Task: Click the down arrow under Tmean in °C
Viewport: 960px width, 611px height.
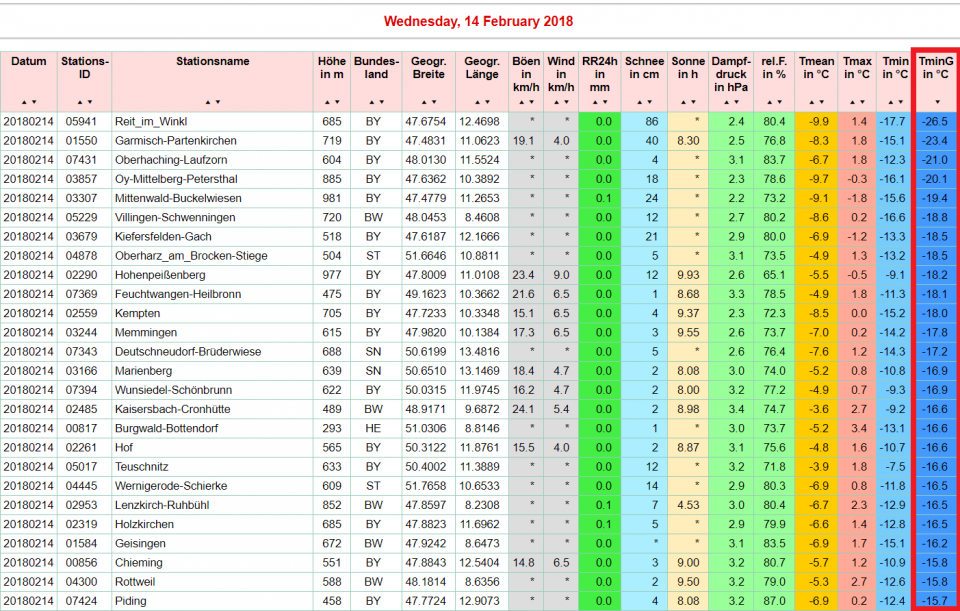Action: (822, 103)
